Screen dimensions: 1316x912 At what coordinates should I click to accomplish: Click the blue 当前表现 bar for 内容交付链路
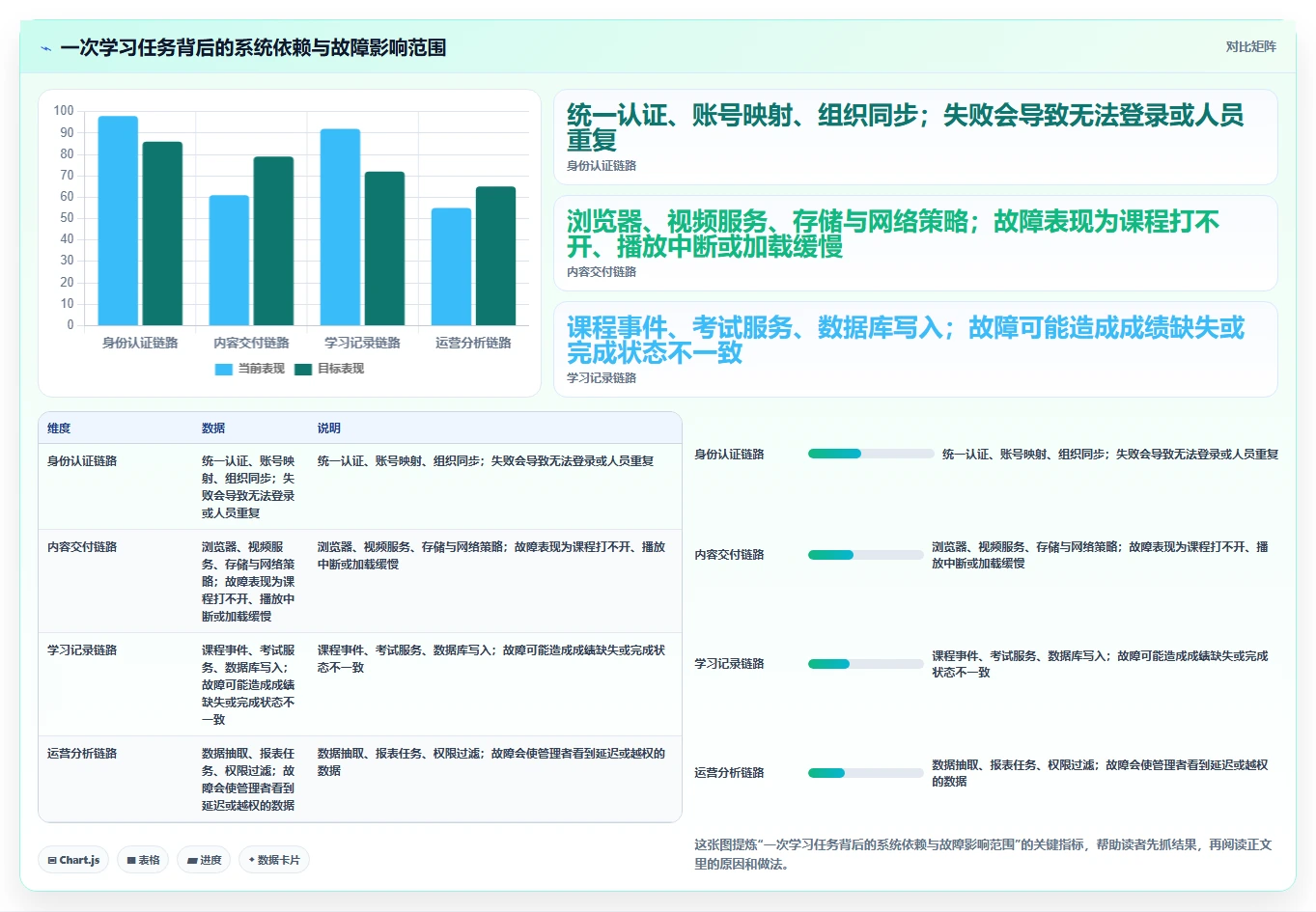click(229, 261)
